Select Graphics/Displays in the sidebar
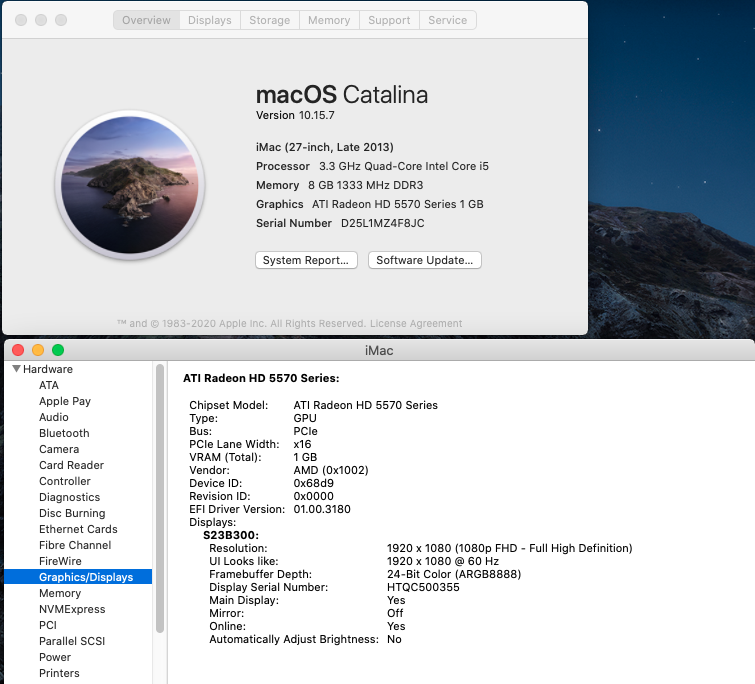 [78, 577]
